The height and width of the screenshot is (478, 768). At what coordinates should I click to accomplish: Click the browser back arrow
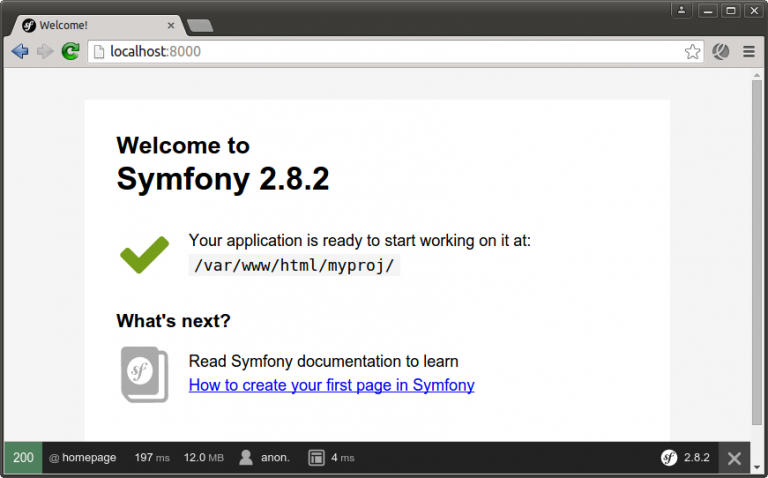pyautogui.click(x=20, y=51)
